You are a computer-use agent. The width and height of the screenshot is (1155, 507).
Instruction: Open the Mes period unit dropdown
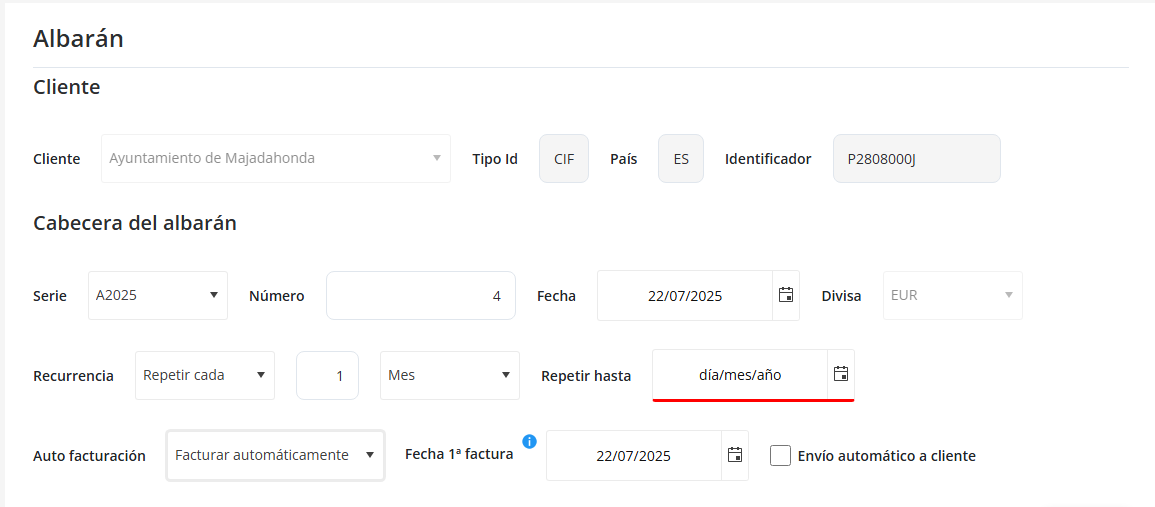click(x=450, y=375)
